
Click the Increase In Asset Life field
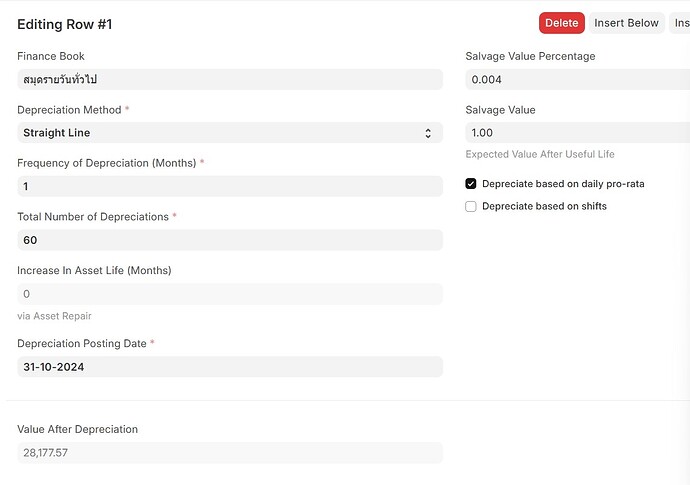click(x=230, y=294)
